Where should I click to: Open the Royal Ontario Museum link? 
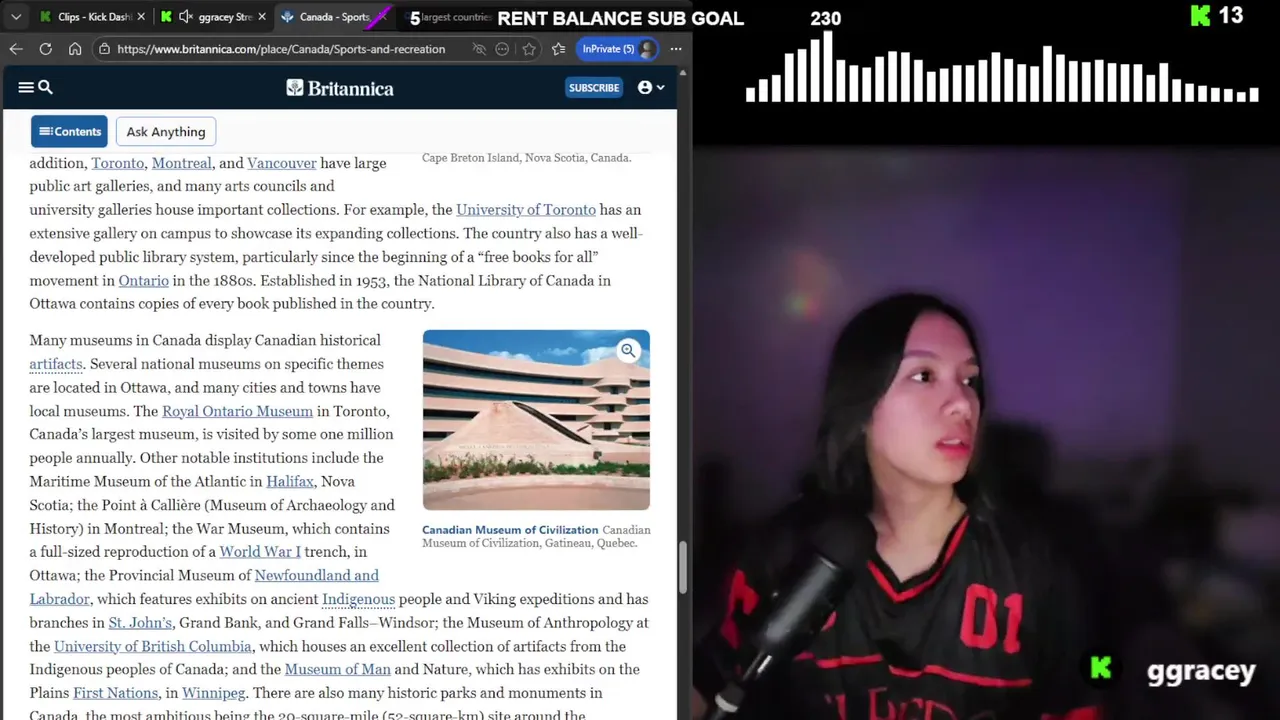click(x=238, y=411)
